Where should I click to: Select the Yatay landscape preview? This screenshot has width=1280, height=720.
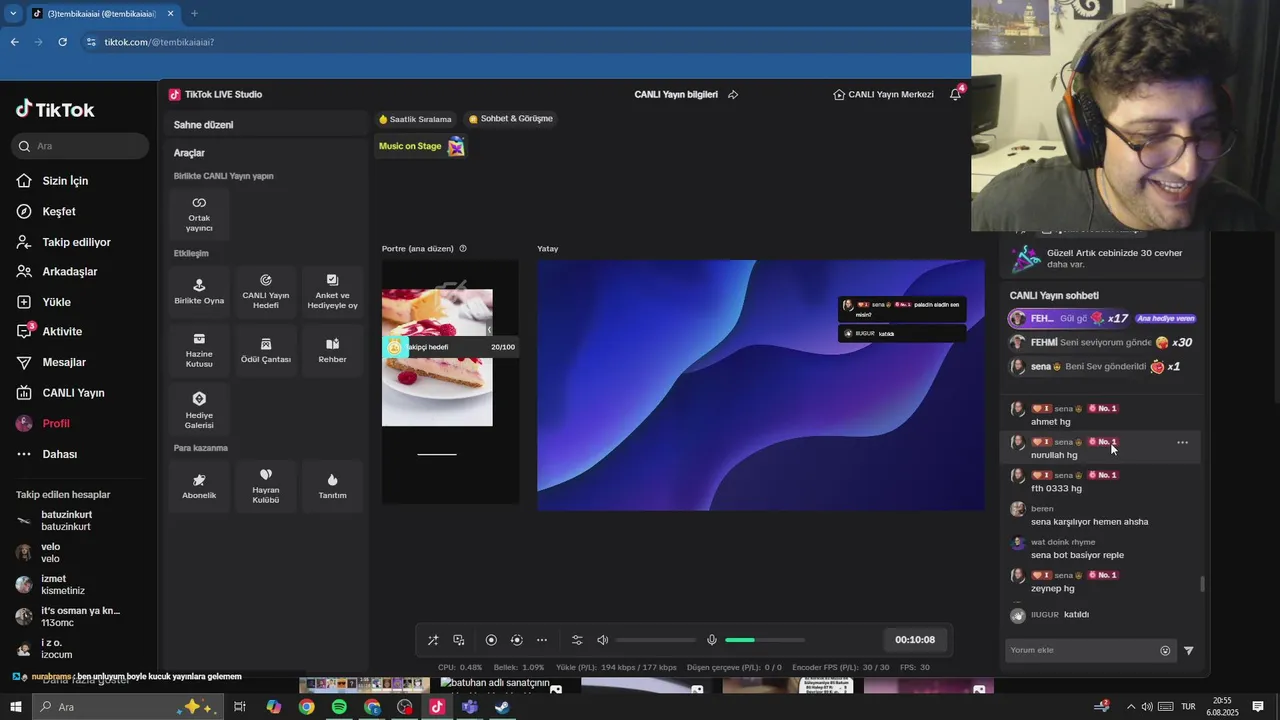[x=760, y=385]
